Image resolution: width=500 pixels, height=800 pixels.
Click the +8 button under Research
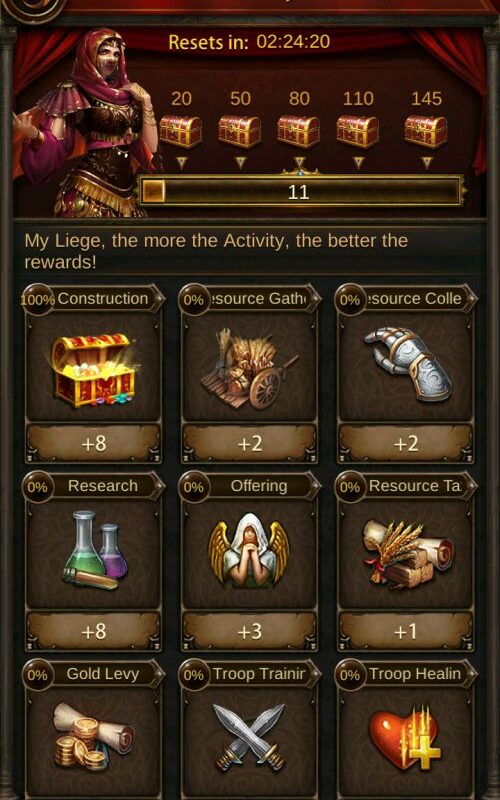coord(94,631)
